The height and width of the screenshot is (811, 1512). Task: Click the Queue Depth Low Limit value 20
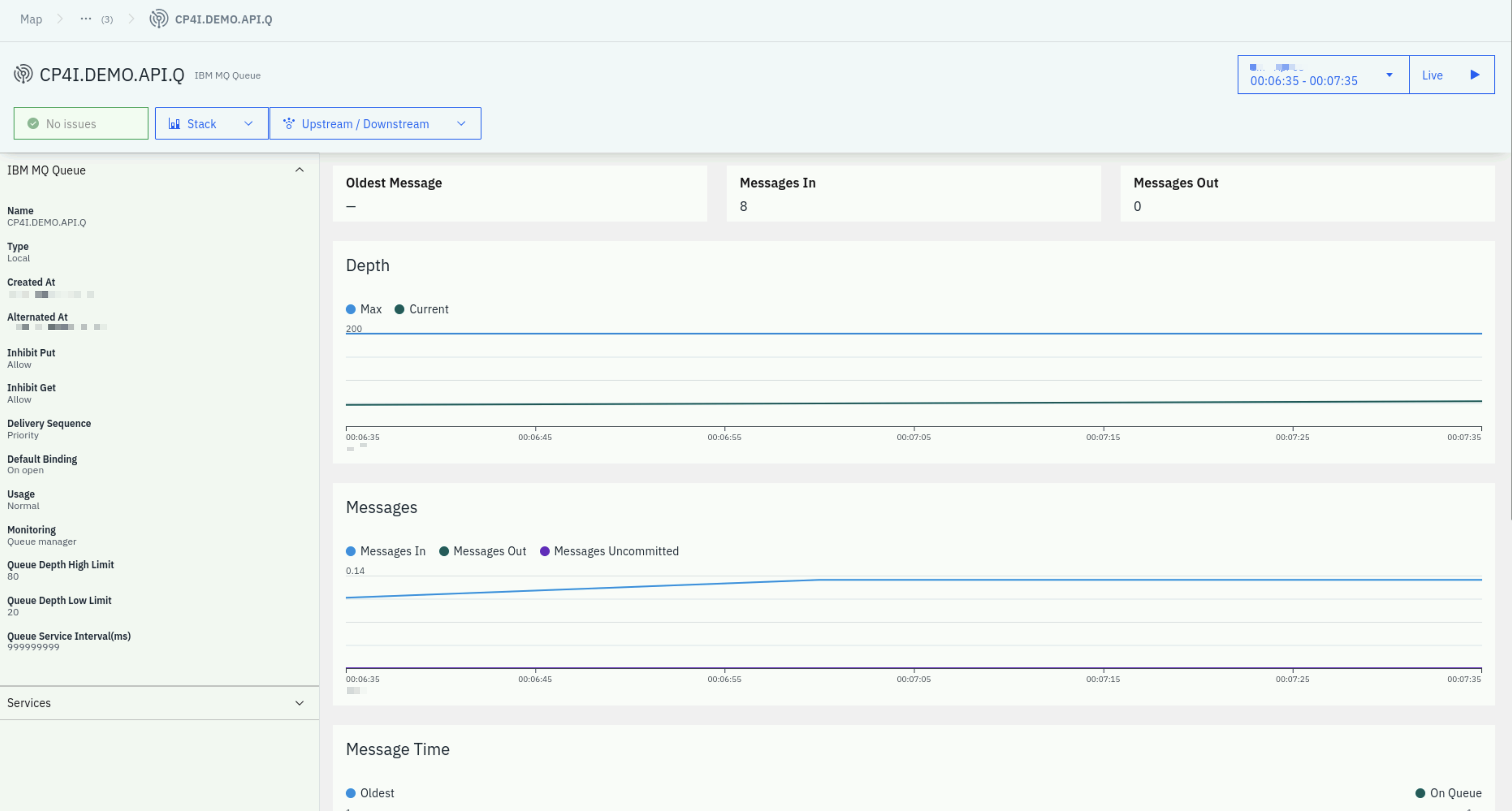(x=13, y=612)
